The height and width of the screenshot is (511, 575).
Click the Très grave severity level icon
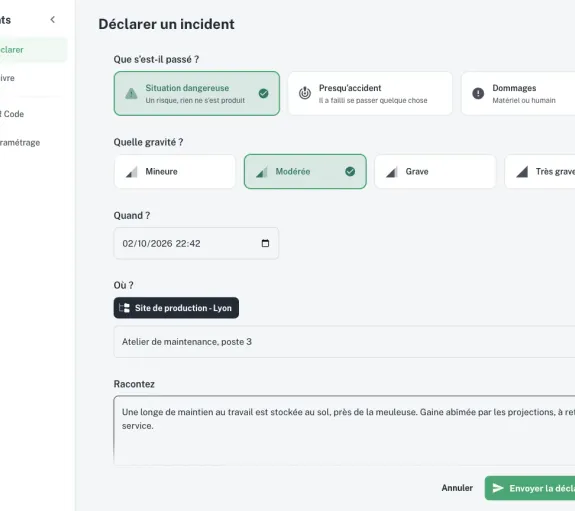(x=522, y=172)
